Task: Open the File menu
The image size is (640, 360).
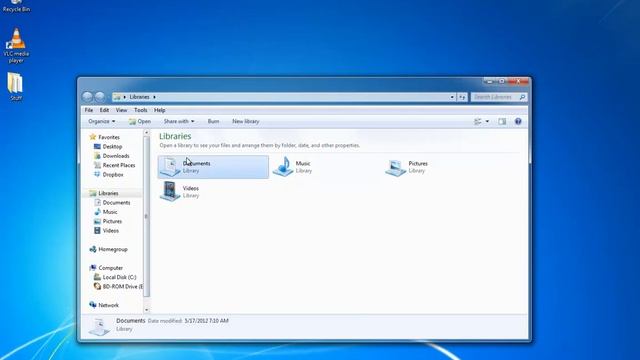Action: [89, 110]
